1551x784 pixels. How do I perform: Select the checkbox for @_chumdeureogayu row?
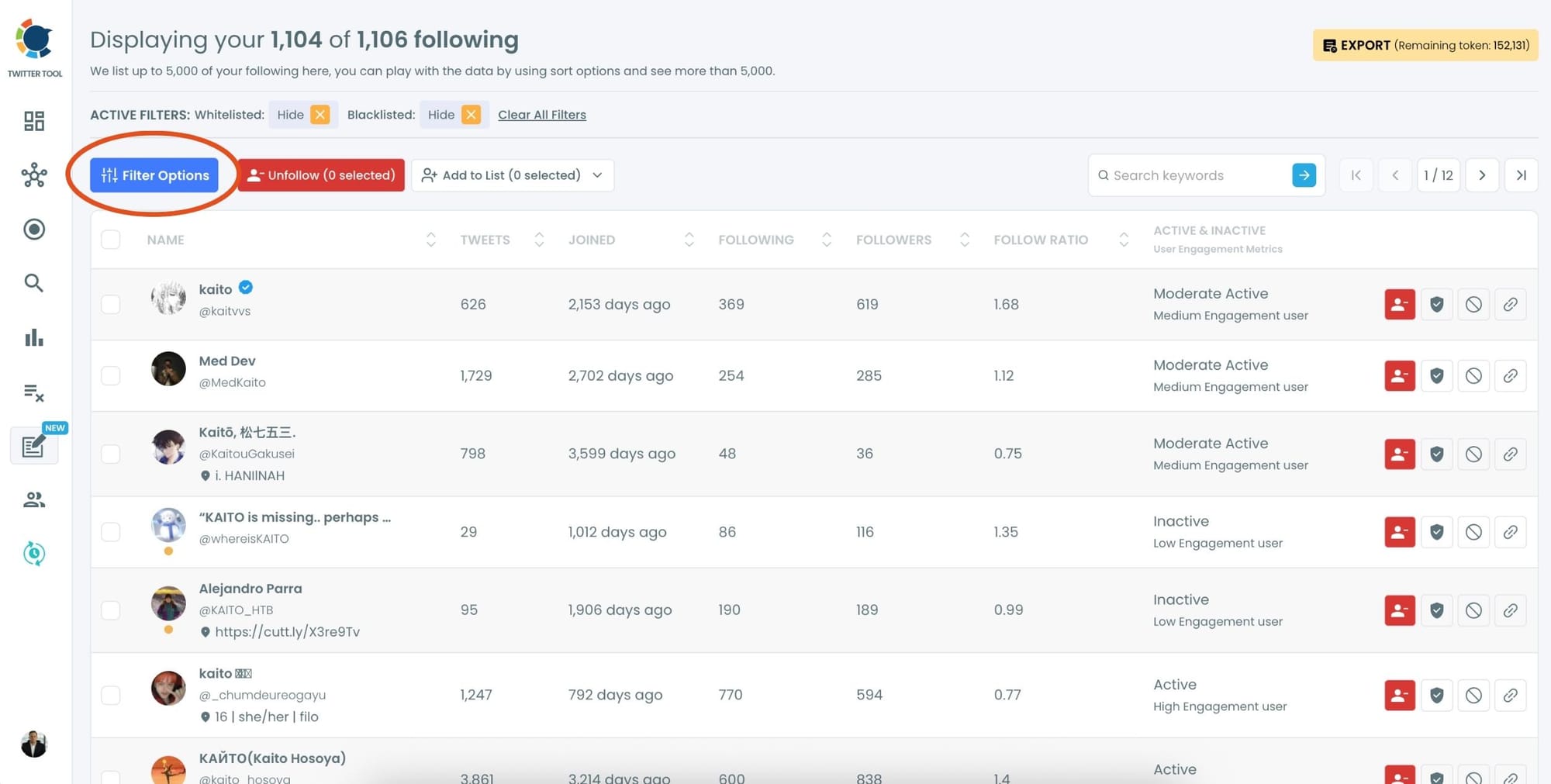(x=111, y=696)
